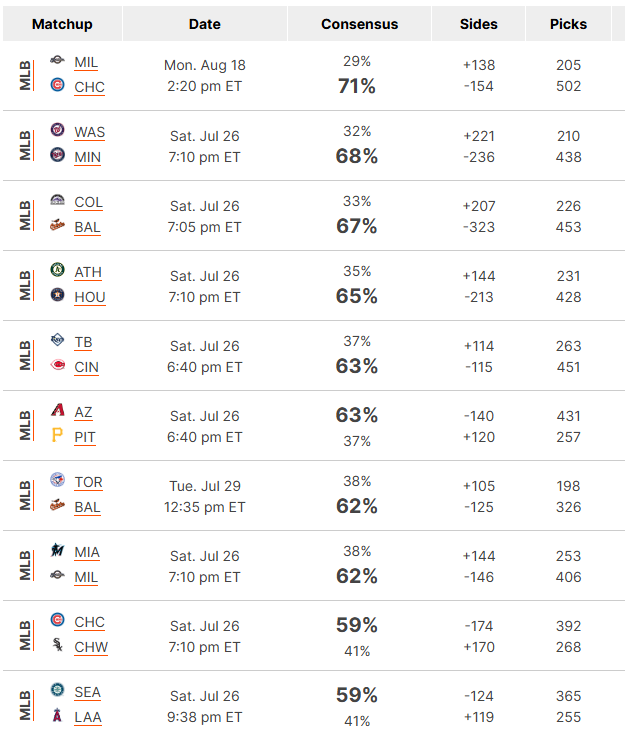The image size is (625, 739).
Task: Open the AZ team link
Action: point(83,413)
